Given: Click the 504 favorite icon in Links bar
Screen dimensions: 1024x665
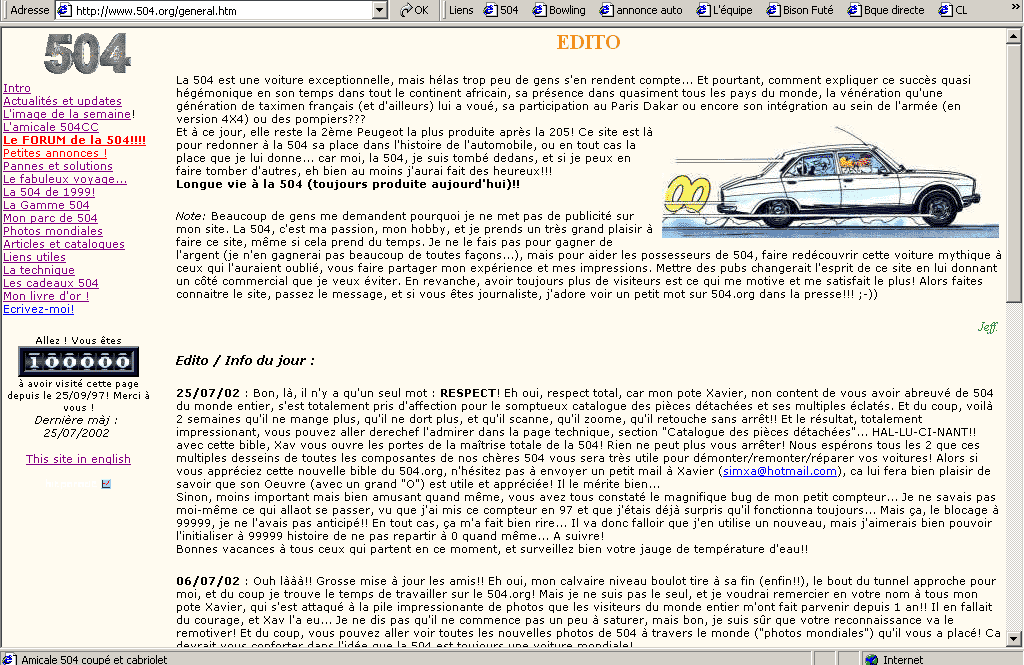Looking at the screenshot, I should coord(501,10).
